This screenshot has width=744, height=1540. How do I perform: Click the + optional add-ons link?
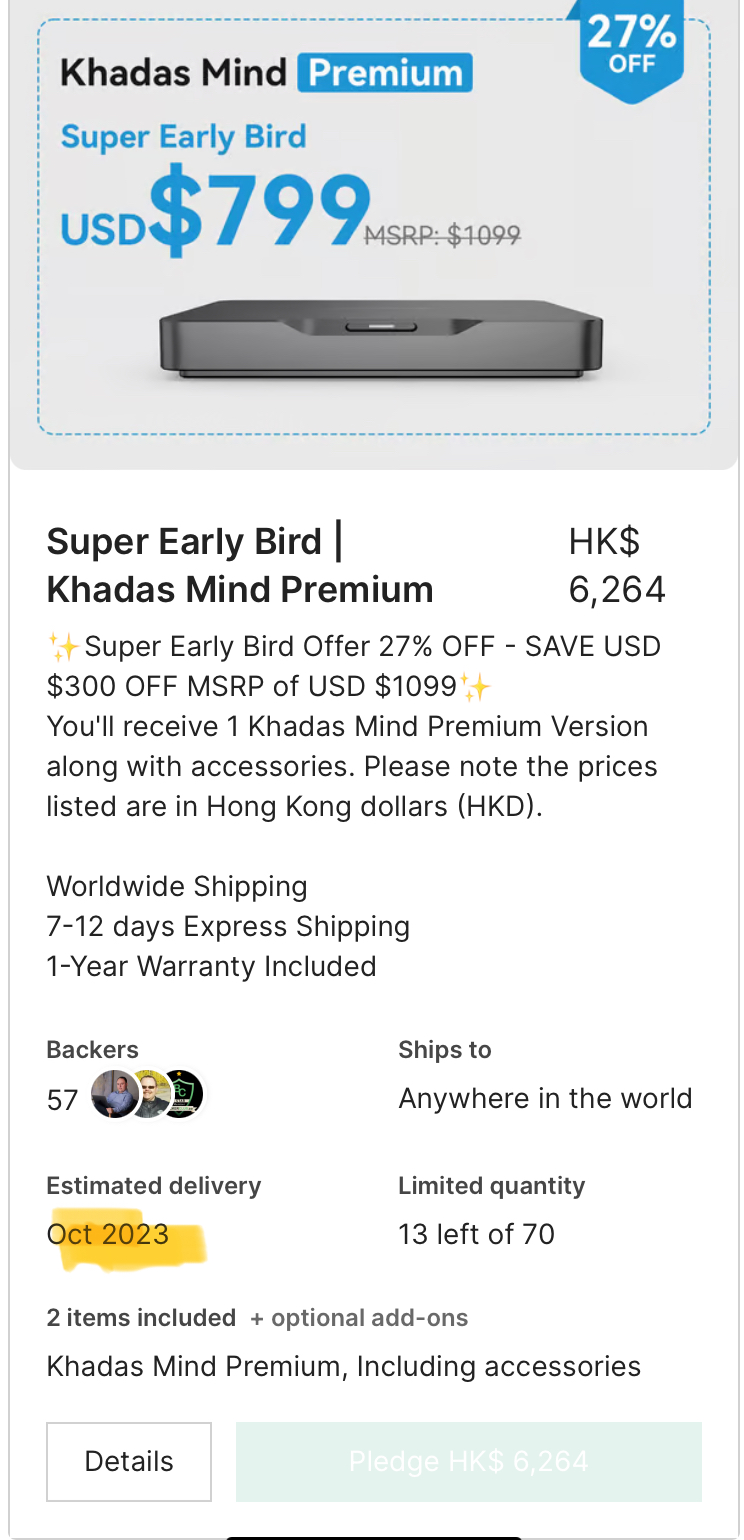click(359, 1318)
